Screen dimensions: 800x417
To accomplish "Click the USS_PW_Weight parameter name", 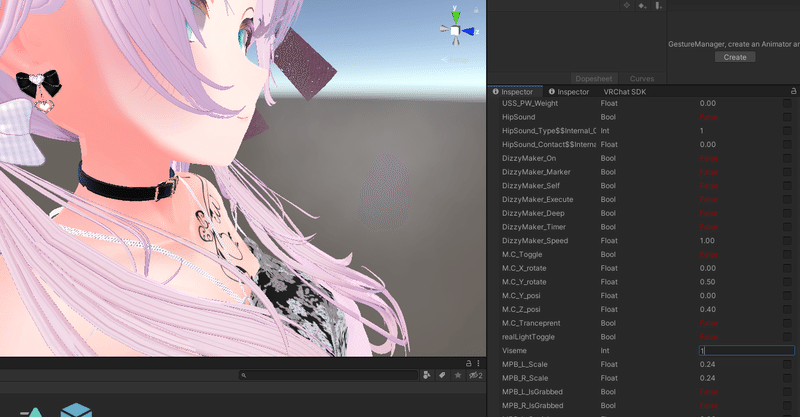I will click(530, 103).
